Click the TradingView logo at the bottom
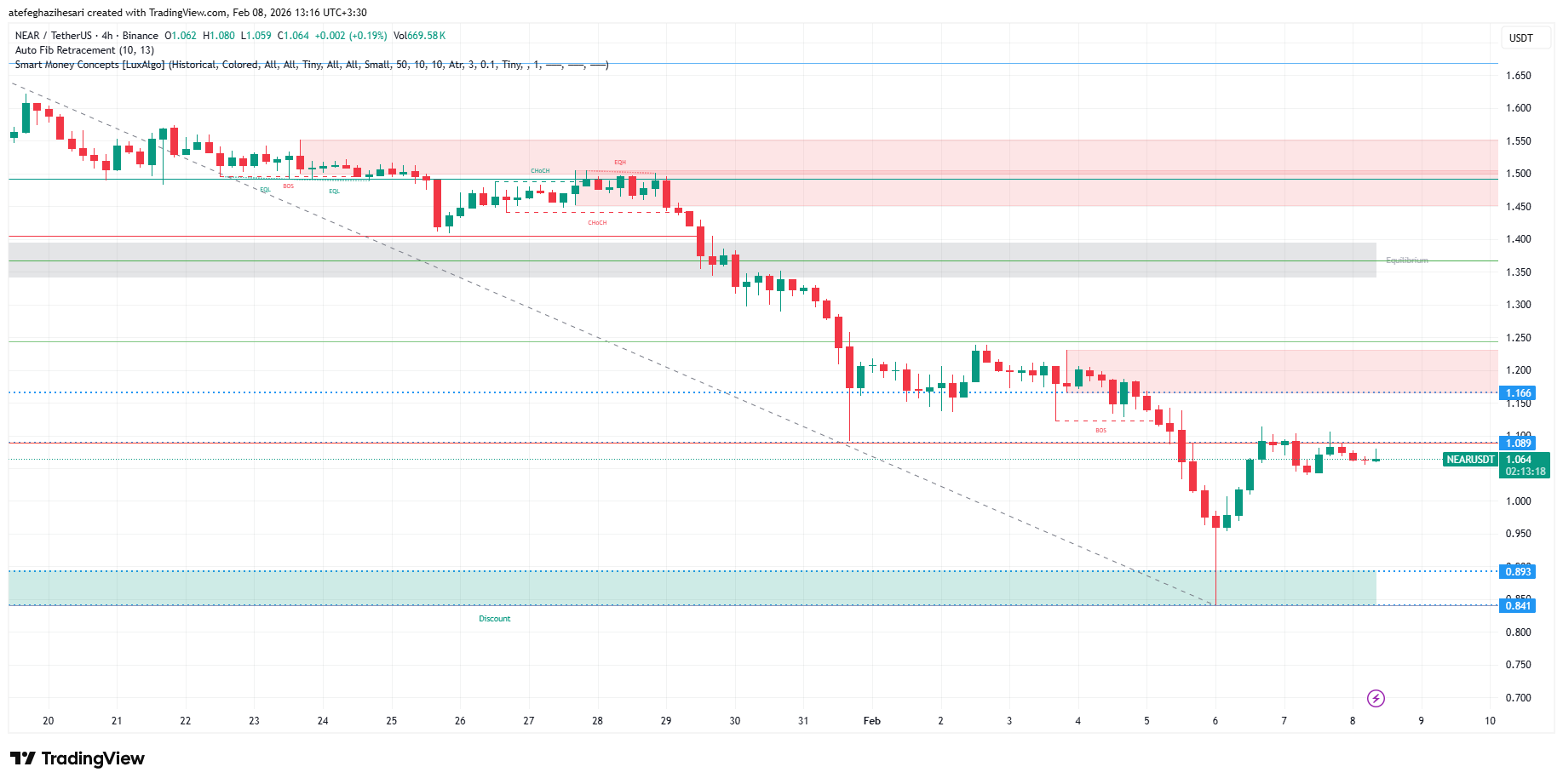This screenshot has width=1563, height=784. [x=78, y=758]
